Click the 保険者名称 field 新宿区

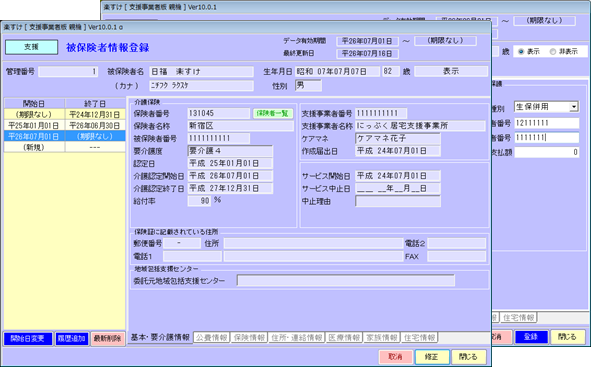pyautogui.click(x=240, y=126)
